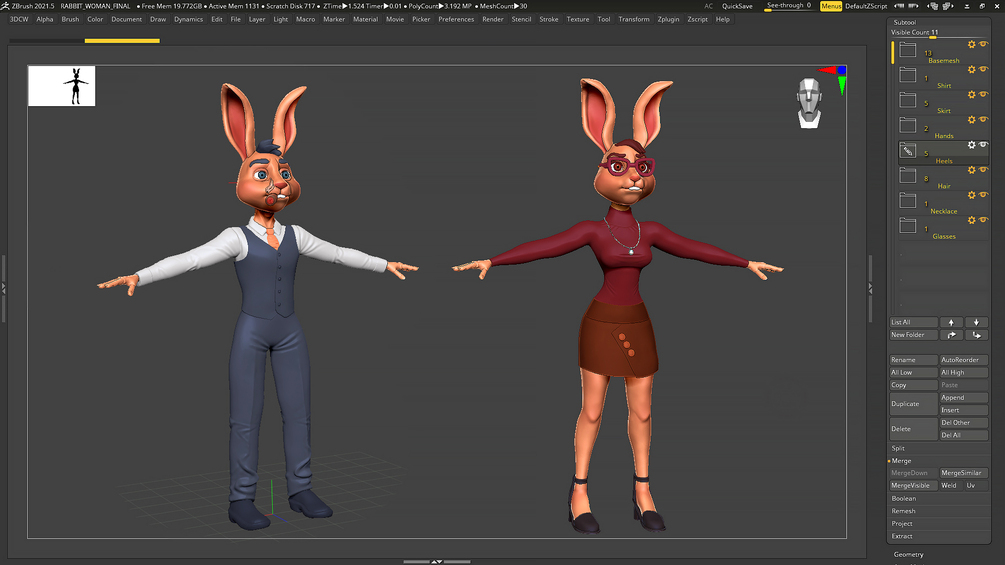Click the move-down curved arrow icon
Screen dimensions: 1005x565
(976, 335)
